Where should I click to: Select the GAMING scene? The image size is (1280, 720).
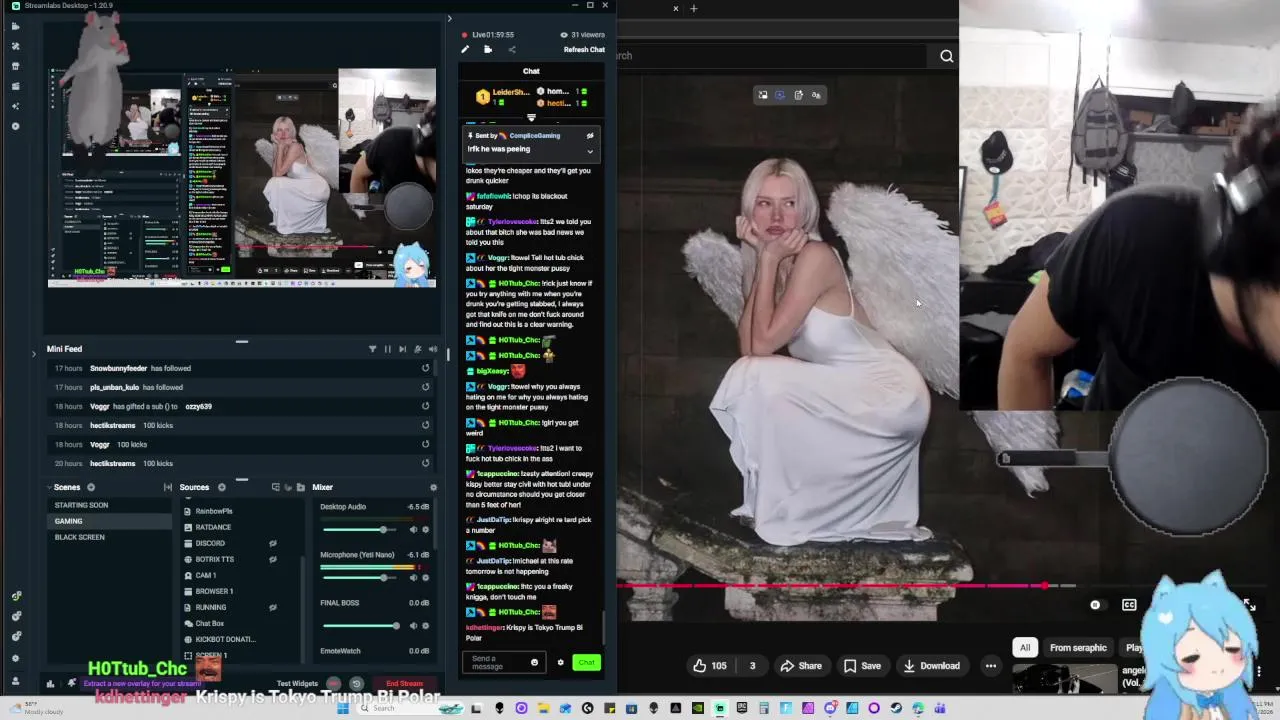(x=110, y=521)
